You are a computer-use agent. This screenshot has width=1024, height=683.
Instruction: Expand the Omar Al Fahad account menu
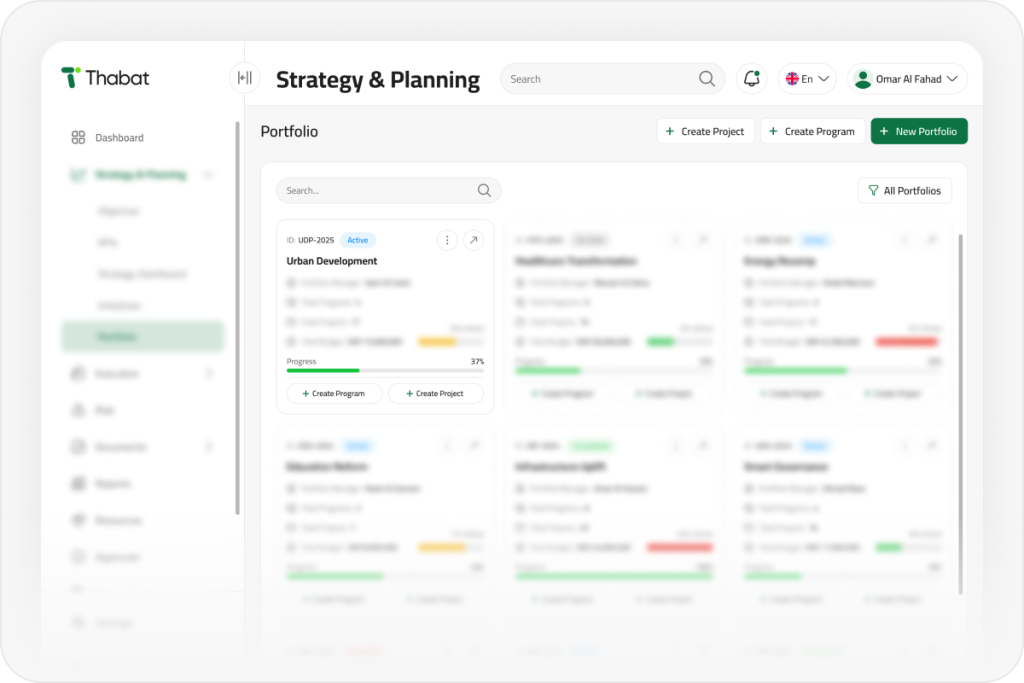(907, 79)
